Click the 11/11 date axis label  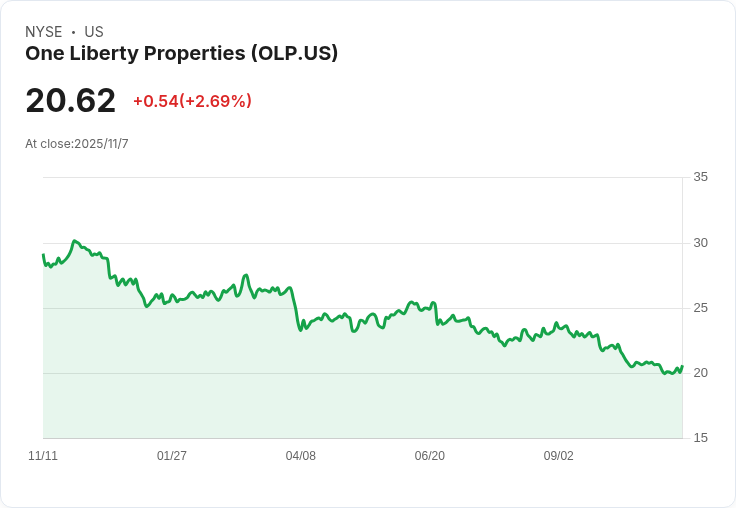point(43,455)
